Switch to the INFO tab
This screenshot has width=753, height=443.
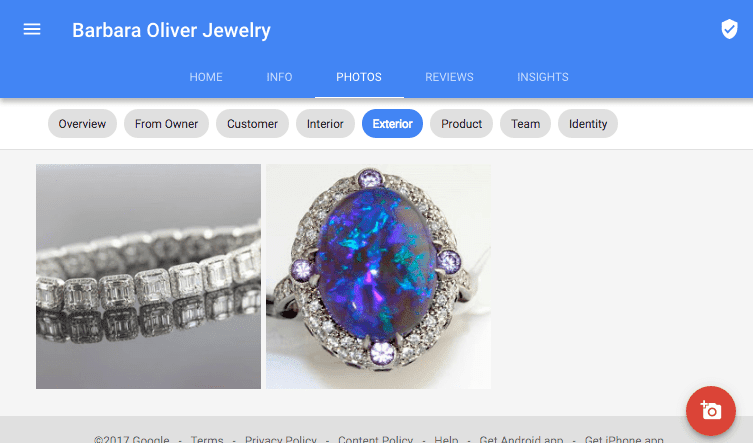tap(279, 77)
